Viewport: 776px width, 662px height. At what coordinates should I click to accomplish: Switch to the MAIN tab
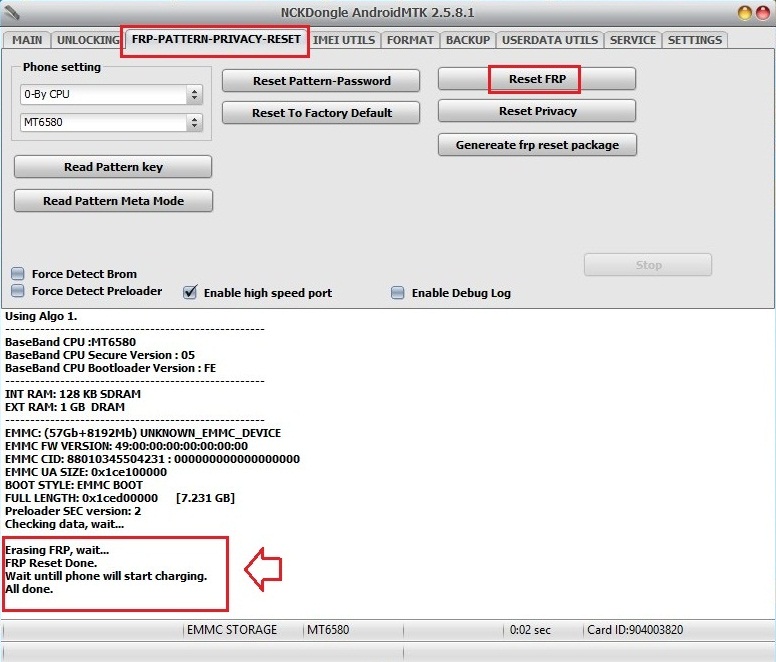point(27,40)
